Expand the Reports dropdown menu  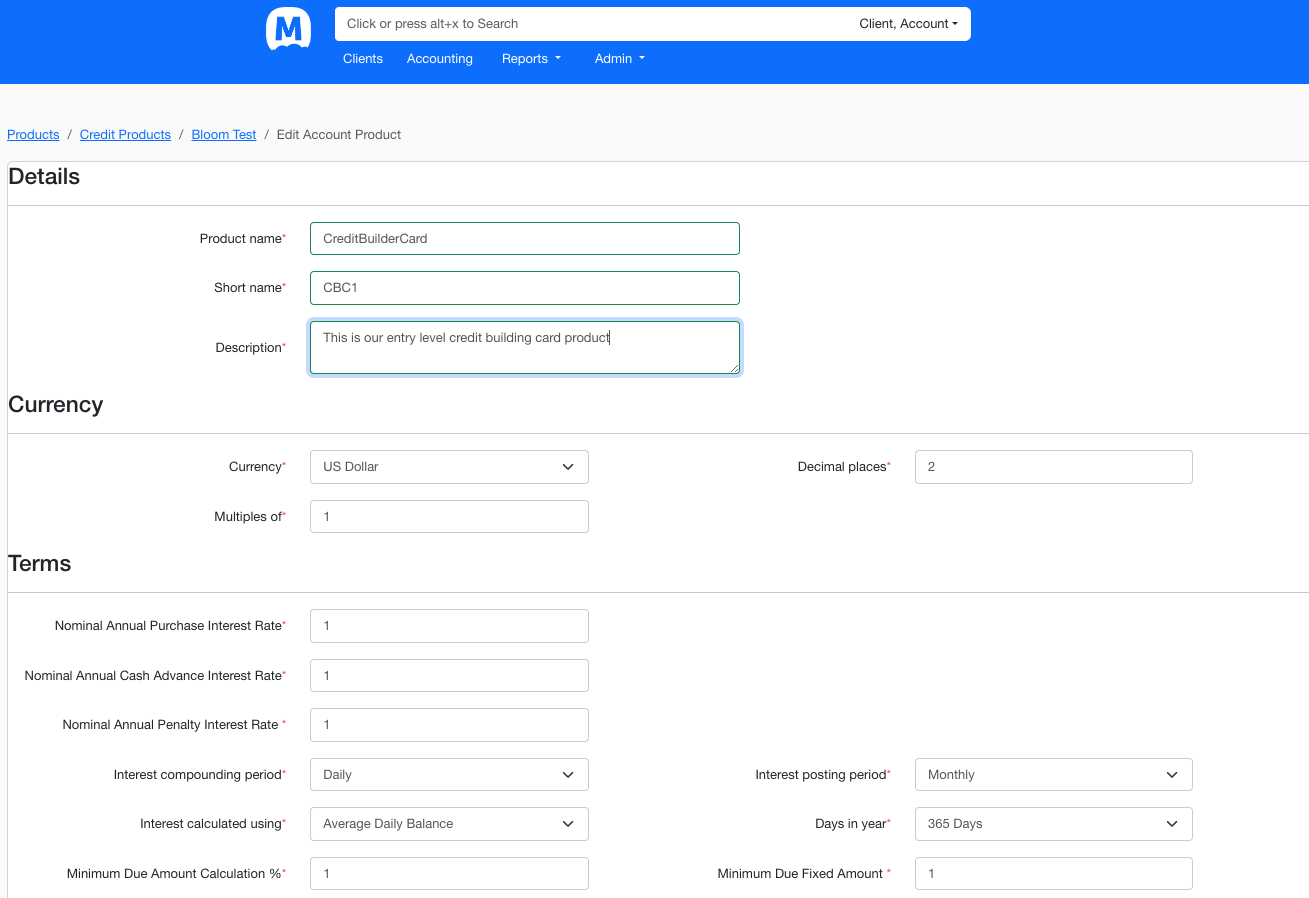click(x=531, y=59)
